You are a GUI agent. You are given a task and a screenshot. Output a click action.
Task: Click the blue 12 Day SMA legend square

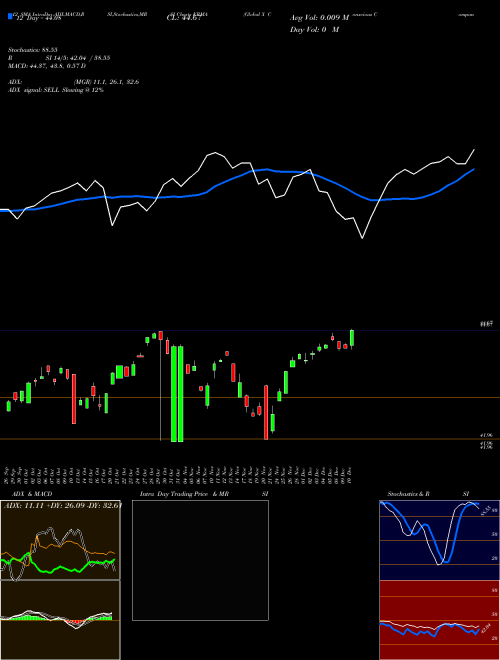[x=10, y=16]
